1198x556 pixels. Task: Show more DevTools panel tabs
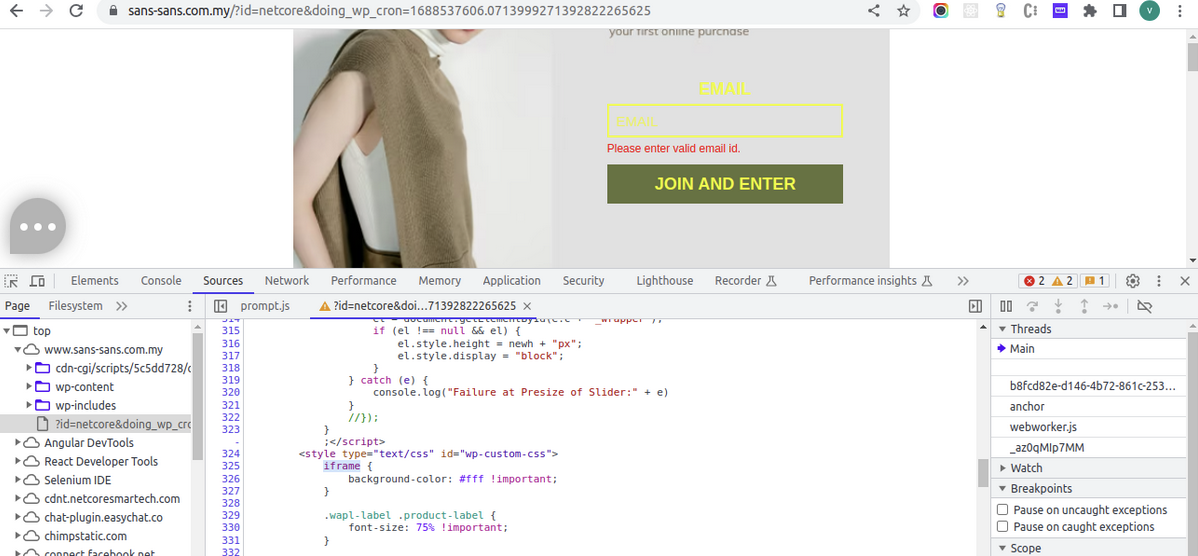tap(963, 281)
